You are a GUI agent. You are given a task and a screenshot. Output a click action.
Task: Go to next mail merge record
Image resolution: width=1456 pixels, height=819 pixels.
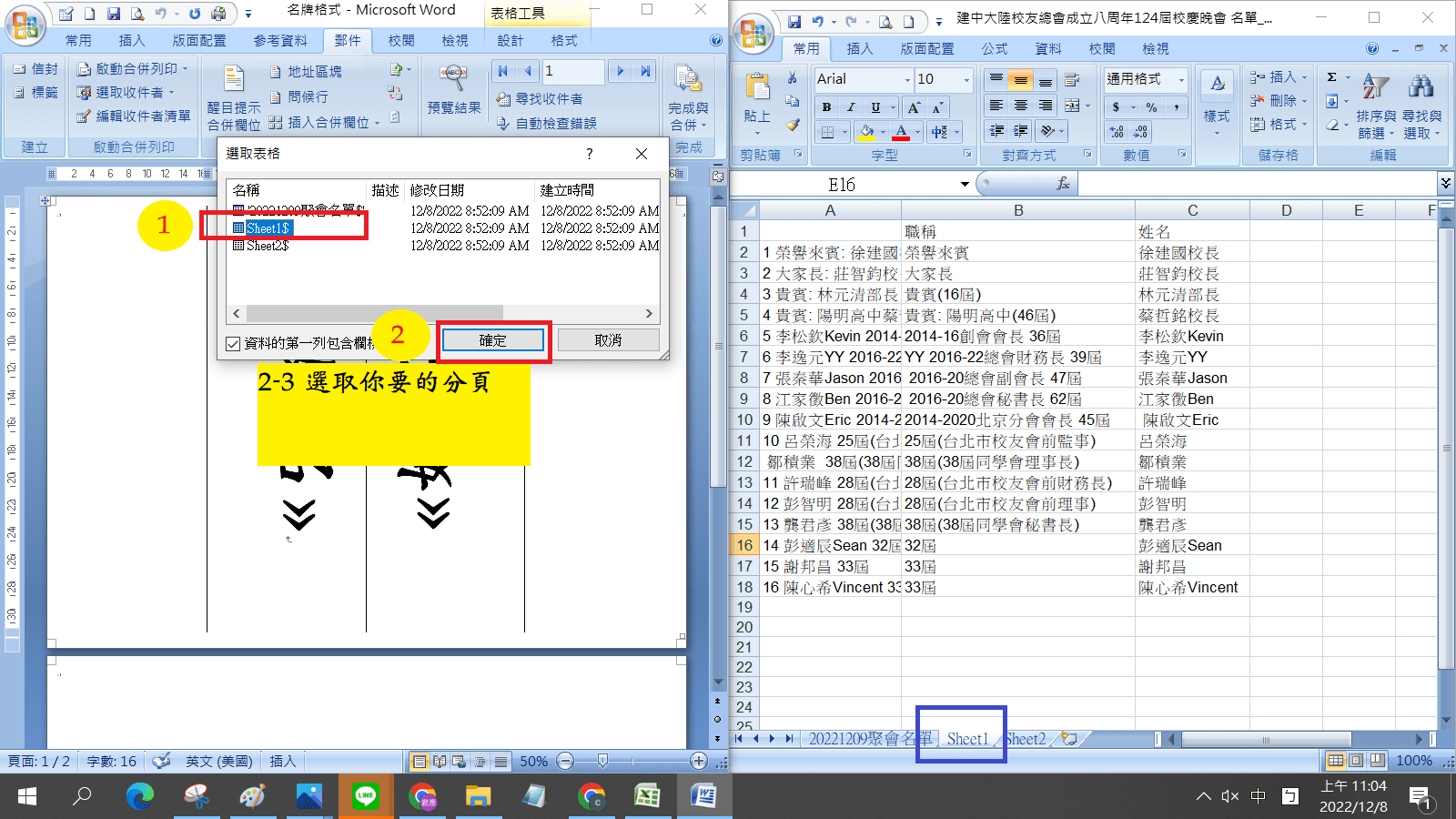click(621, 71)
